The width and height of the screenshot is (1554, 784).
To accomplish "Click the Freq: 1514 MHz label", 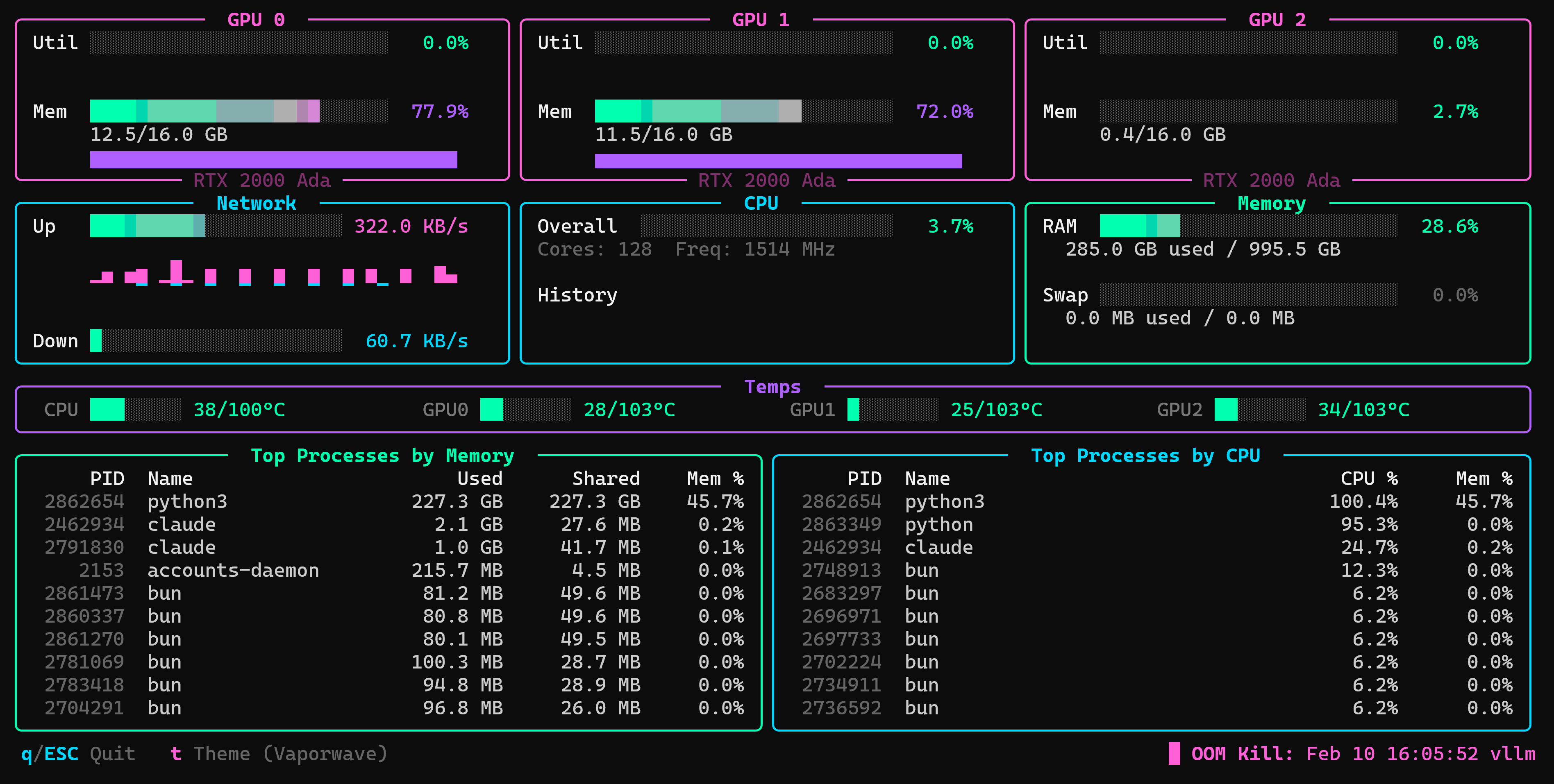I will tap(755, 249).
